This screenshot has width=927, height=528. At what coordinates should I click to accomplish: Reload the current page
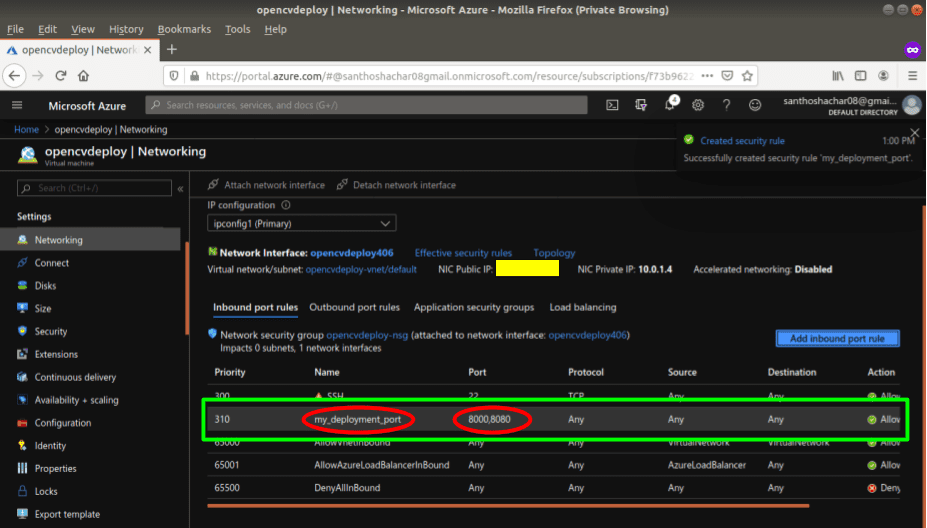pyautogui.click(x=60, y=76)
